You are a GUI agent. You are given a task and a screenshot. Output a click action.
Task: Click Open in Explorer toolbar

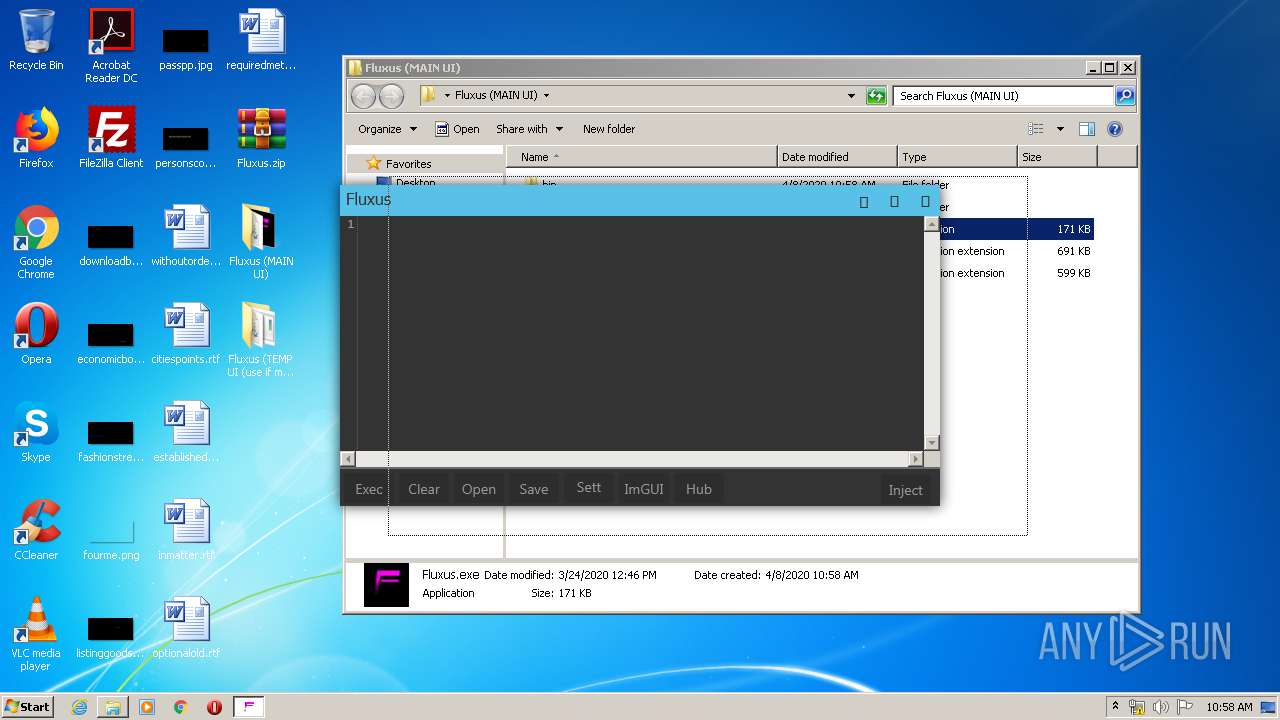[x=457, y=129]
